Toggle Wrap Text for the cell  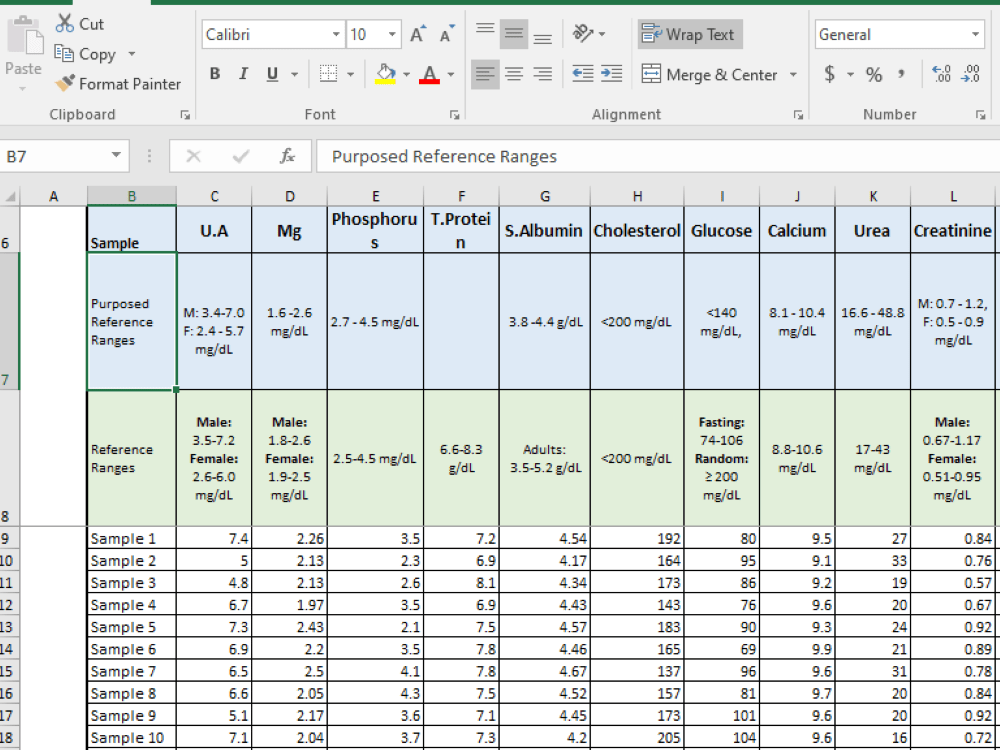(690, 34)
